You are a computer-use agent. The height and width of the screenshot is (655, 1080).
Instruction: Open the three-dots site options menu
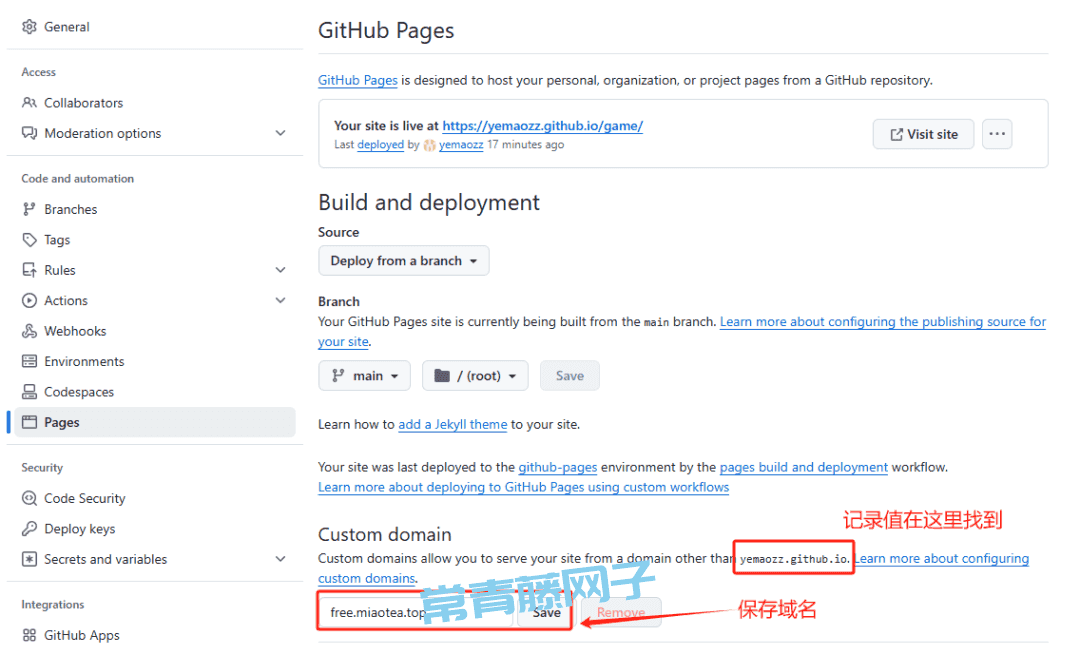coord(997,134)
